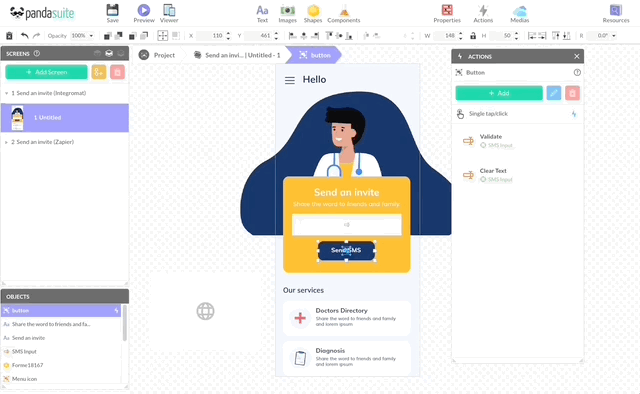Select the 'Send an invite' text object
The width and height of the screenshot is (640, 394).
[x=61, y=338]
